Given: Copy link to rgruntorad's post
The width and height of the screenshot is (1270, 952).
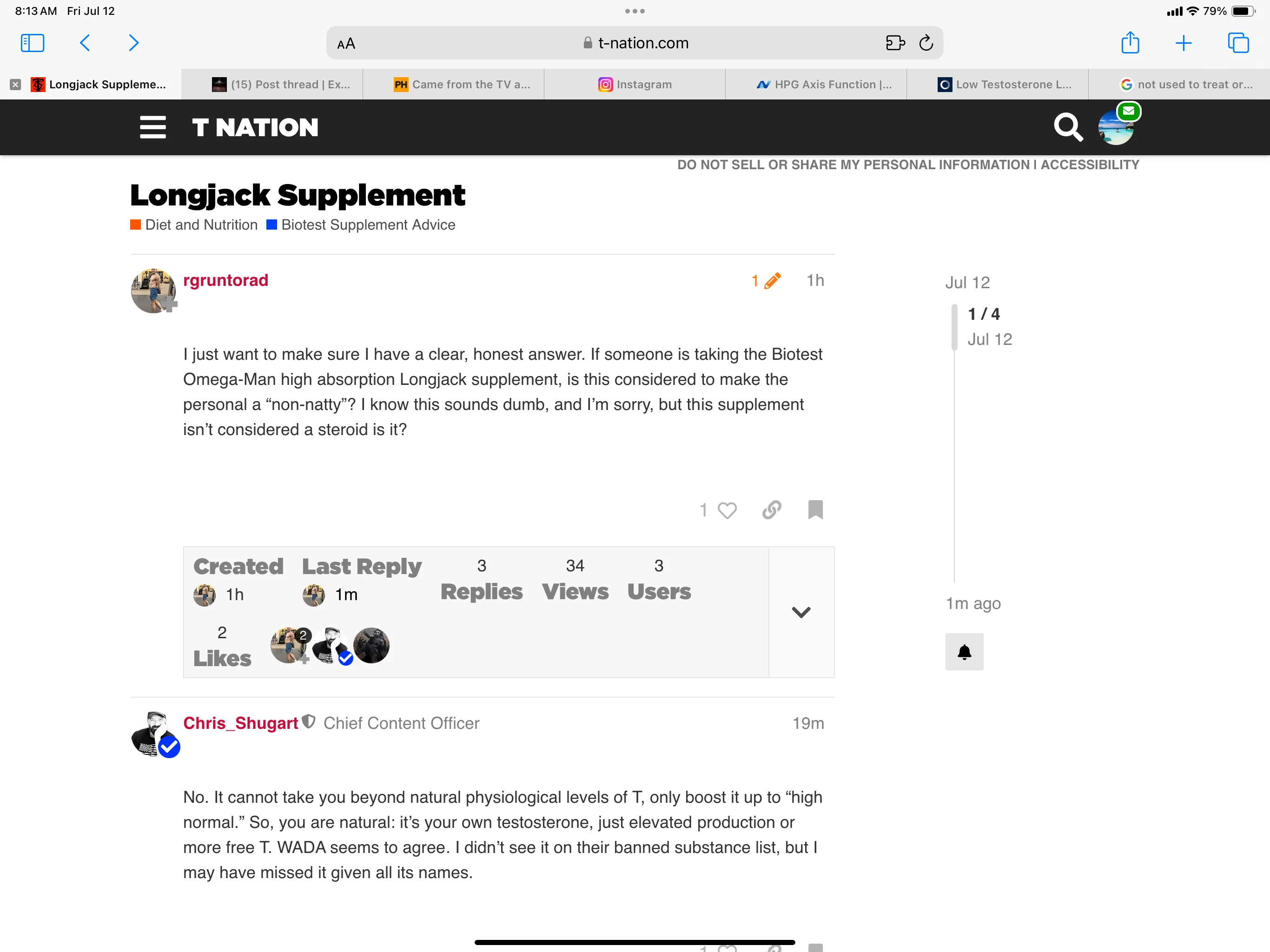Looking at the screenshot, I should click(772, 509).
